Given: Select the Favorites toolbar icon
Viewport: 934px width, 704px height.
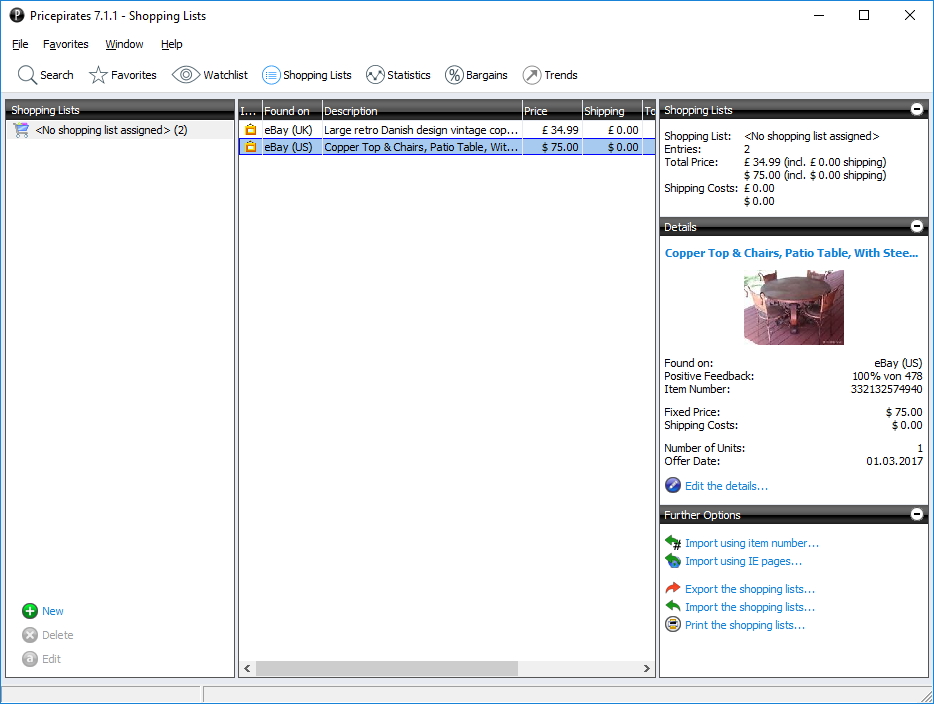Looking at the screenshot, I should pos(122,75).
